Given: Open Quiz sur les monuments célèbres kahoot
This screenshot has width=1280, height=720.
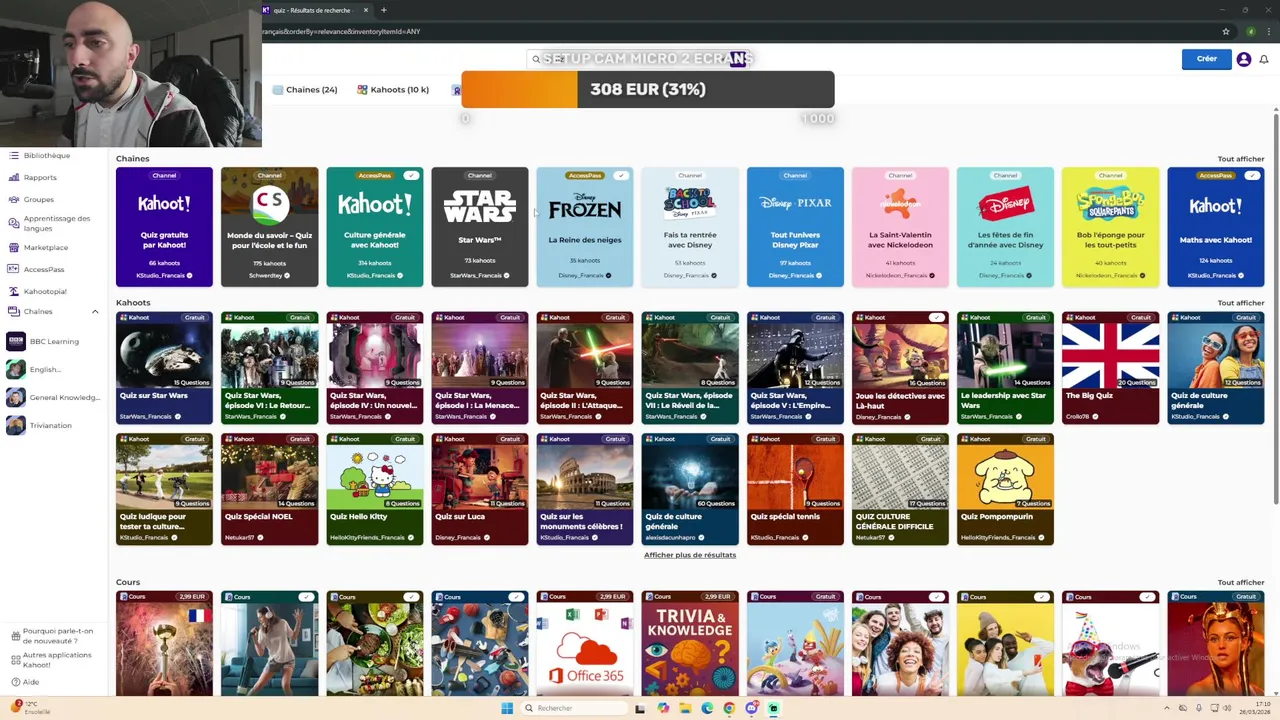Looking at the screenshot, I should 585,489.
